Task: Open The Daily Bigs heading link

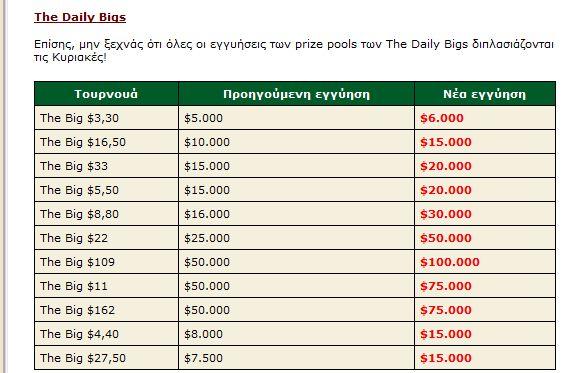Action: pyautogui.click(x=80, y=17)
